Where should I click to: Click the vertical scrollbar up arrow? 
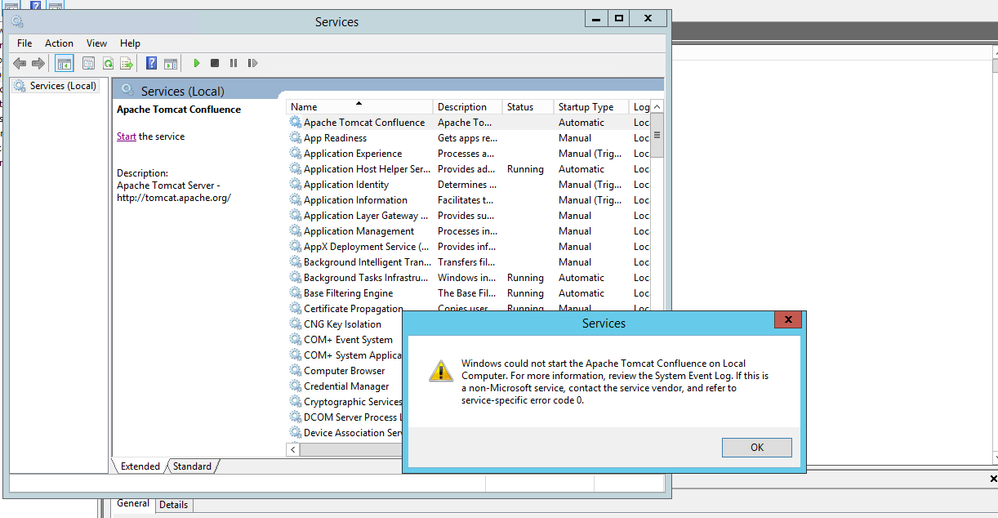click(x=657, y=107)
